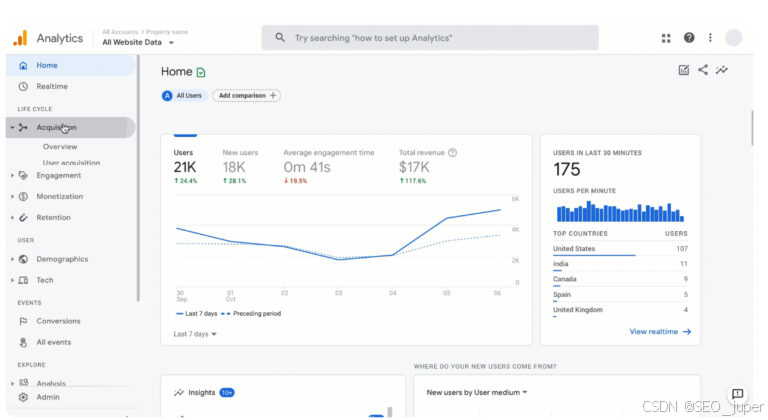Click the Engagement tag icon

point(23,175)
